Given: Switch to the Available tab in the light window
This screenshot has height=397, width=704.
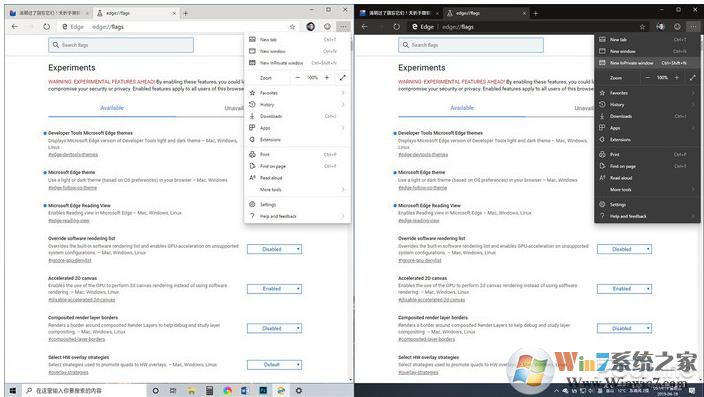Looking at the screenshot, I should tap(112, 108).
